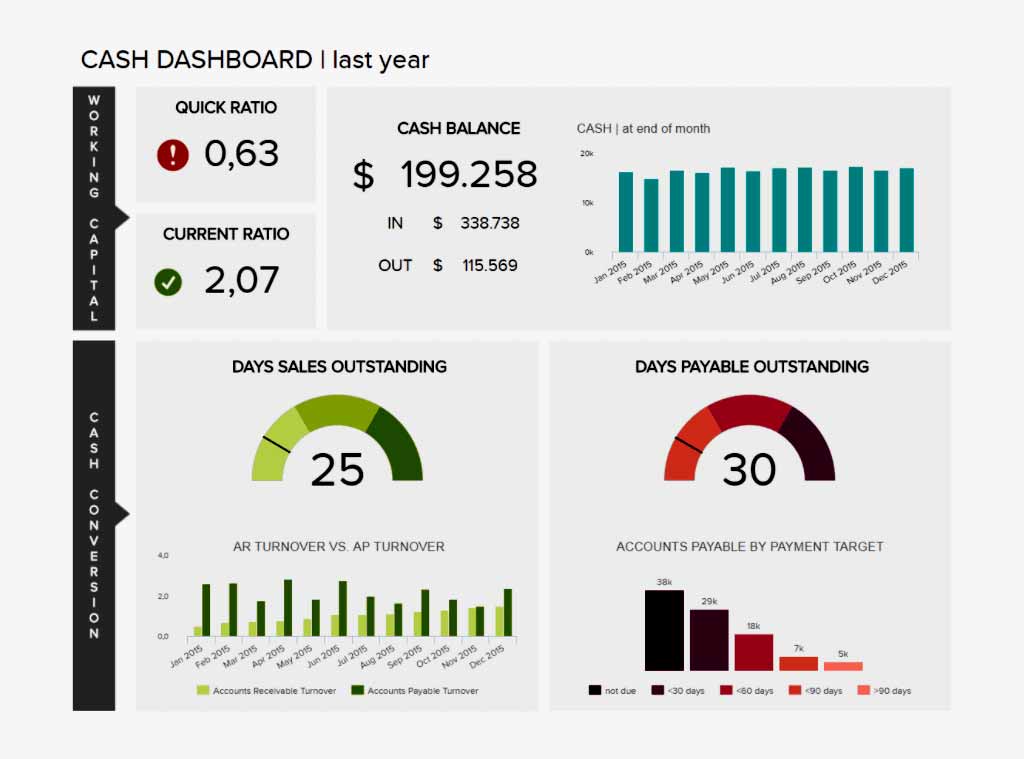Click the Dec 2015 light green turnover bar
Viewport: 1024px width, 759px height.
click(x=500, y=621)
